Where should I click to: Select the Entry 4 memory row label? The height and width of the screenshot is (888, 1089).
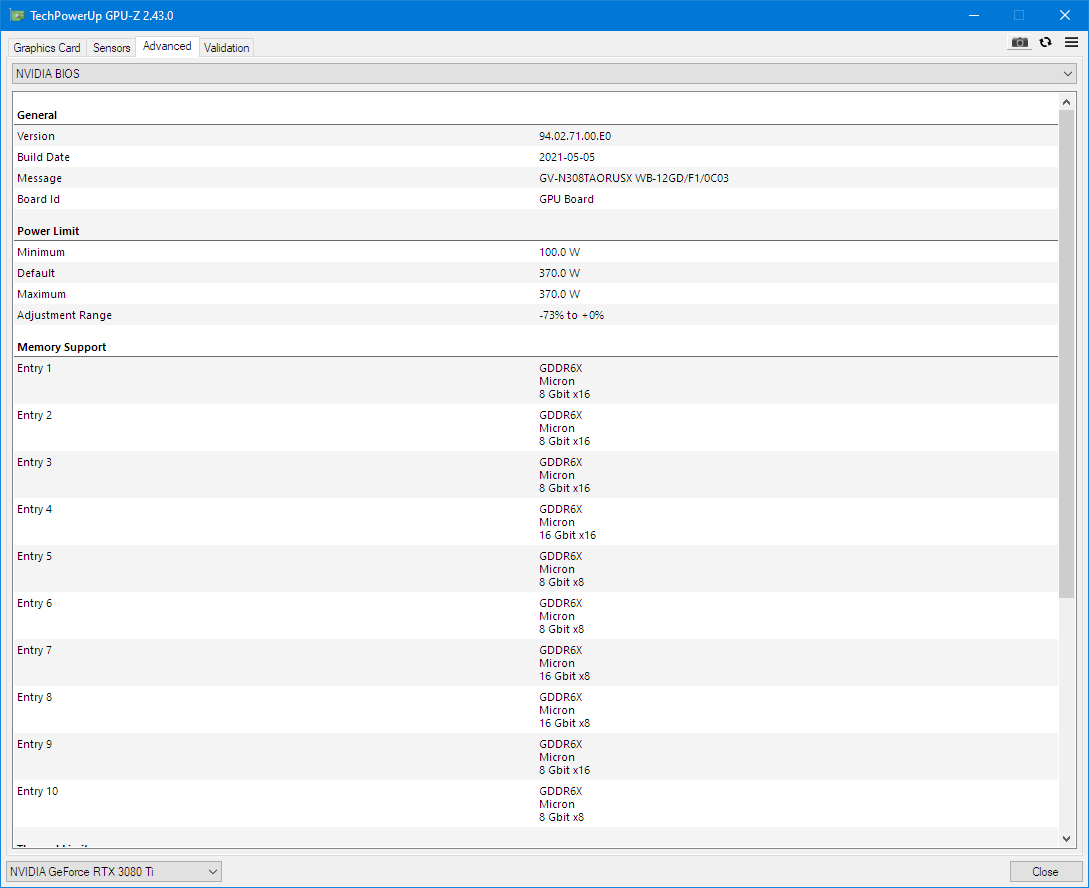click(x=35, y=509)
